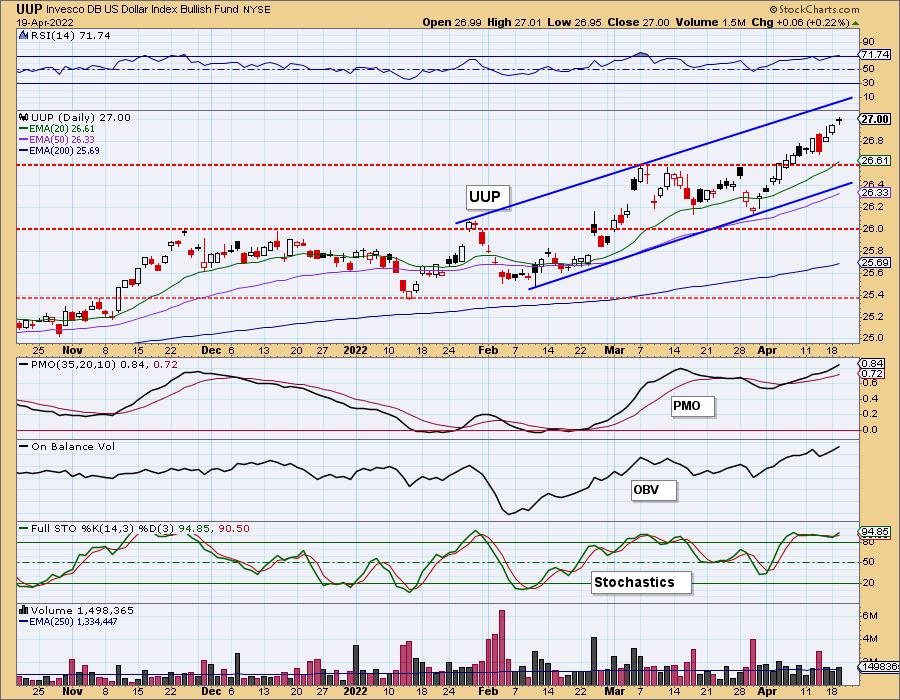Viewport: 900px width, 700px height.
Task: Click the candlestick icon beside UUP (Daily)
Action: [x=24, y=117]
